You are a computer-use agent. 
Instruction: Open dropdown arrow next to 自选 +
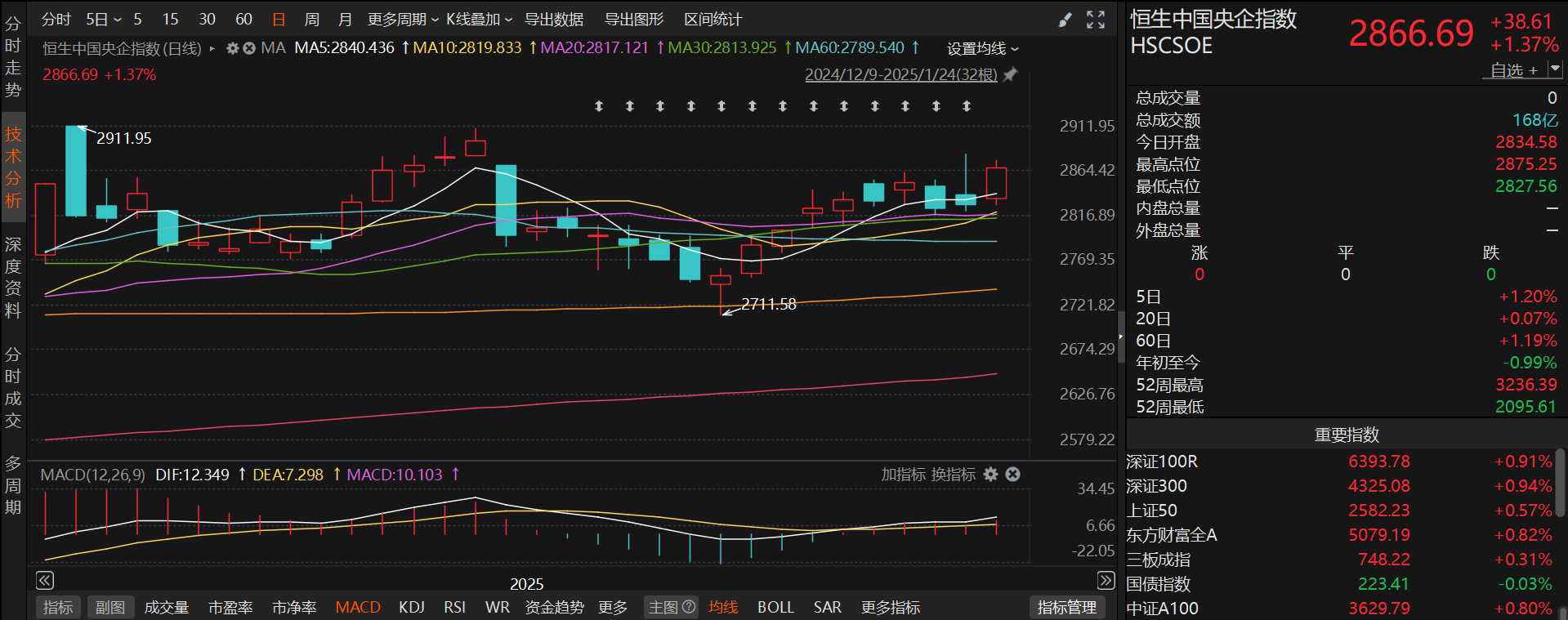tap(1554, 69)
